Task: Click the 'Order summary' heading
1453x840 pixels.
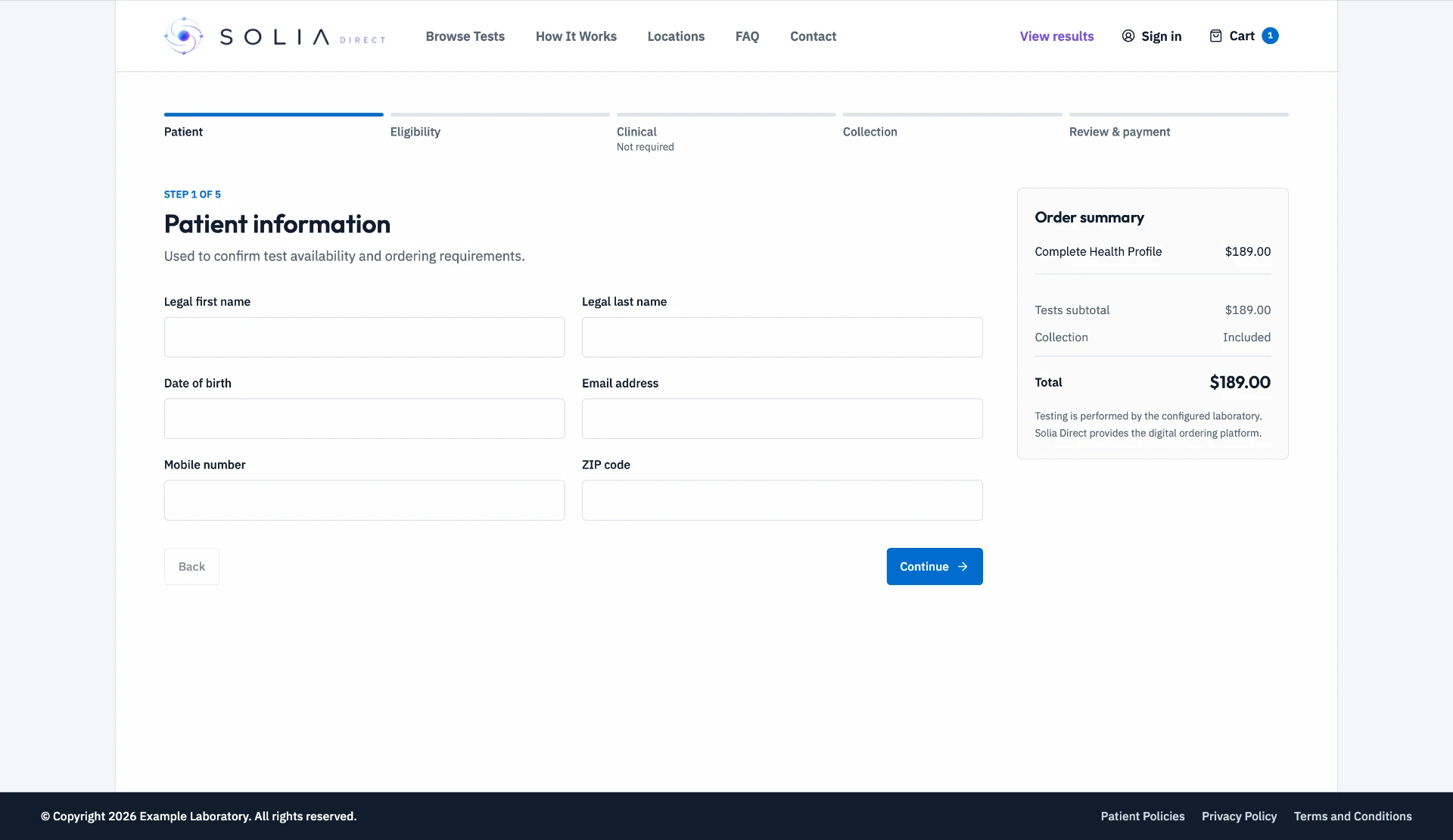Action: point(1089,217)
